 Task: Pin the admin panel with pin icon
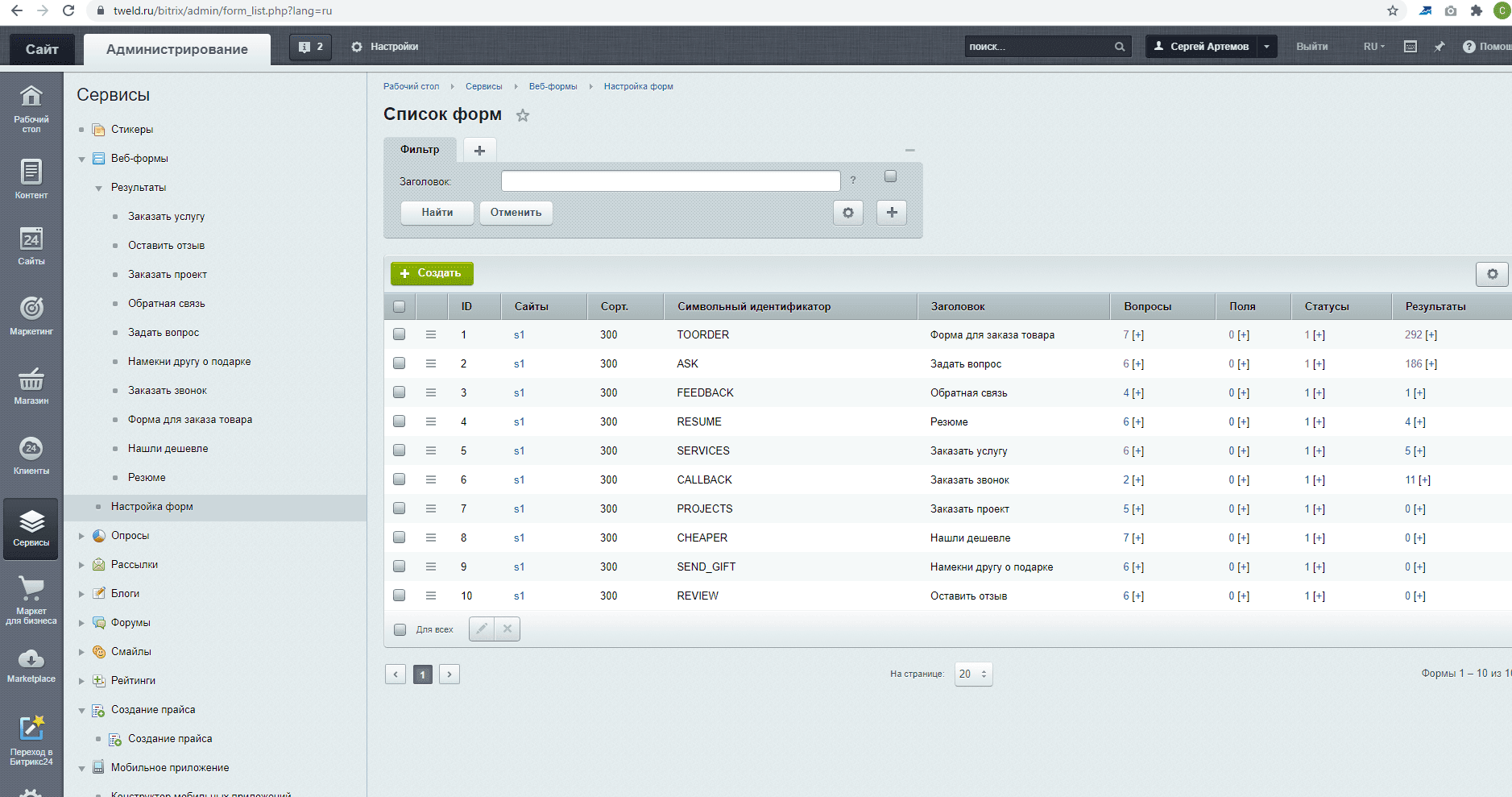click(1440, 47)
